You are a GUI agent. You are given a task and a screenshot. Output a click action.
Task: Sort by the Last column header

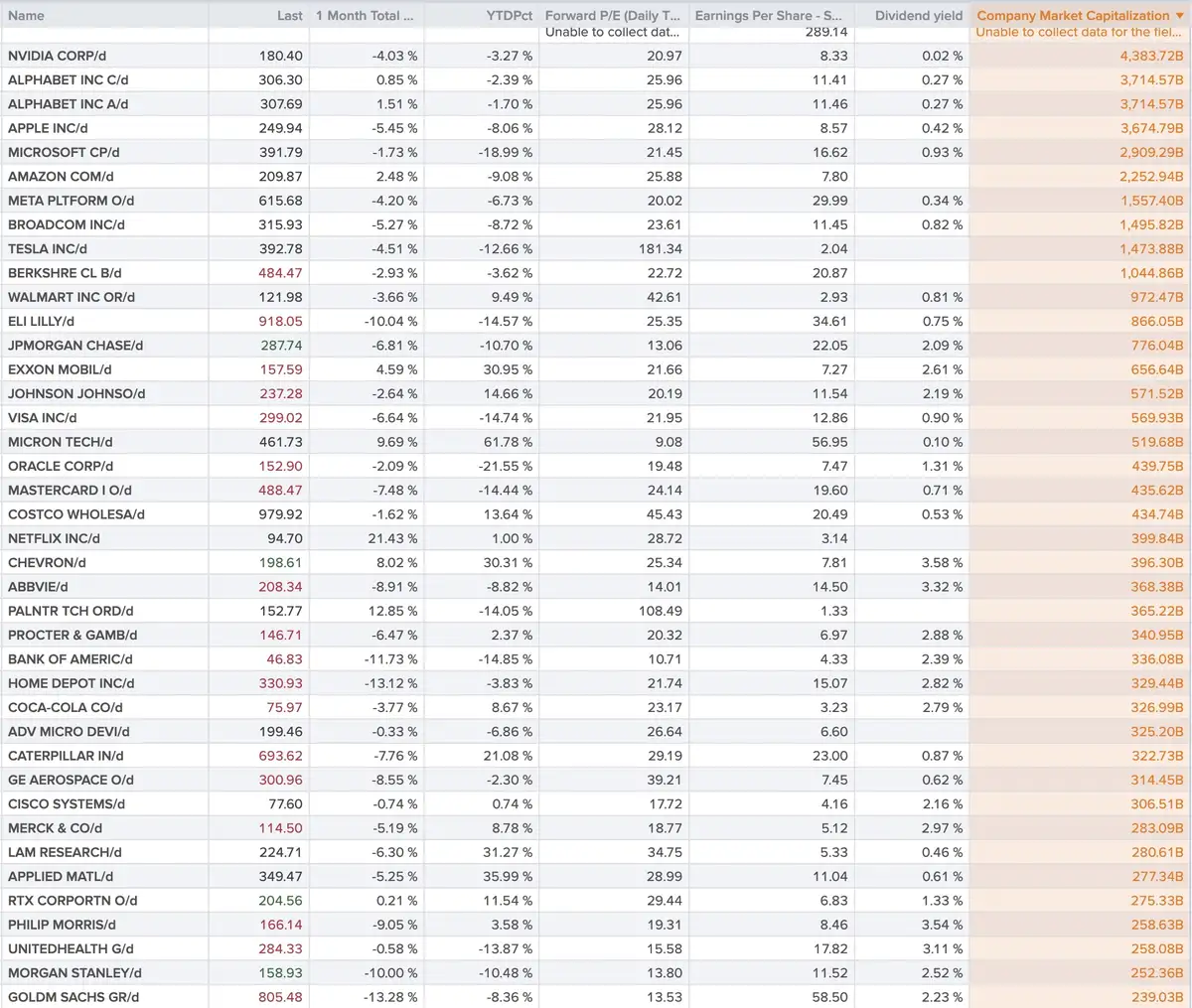[x=258, y=15]
